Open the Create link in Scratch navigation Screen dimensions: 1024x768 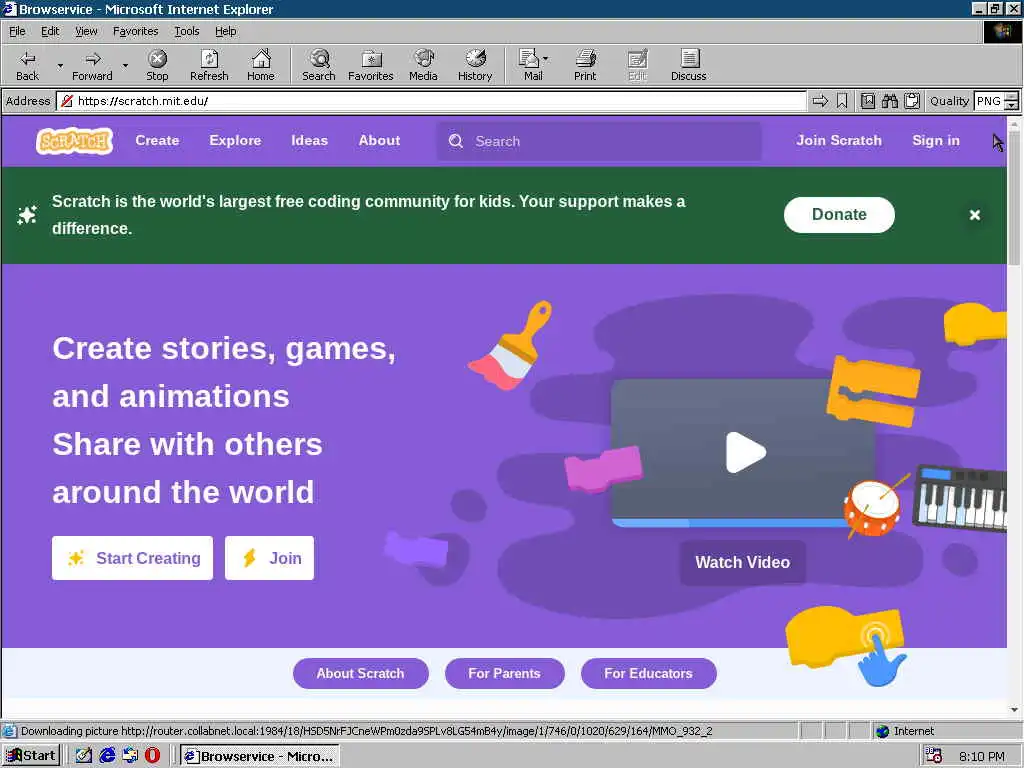click(157, 140)
